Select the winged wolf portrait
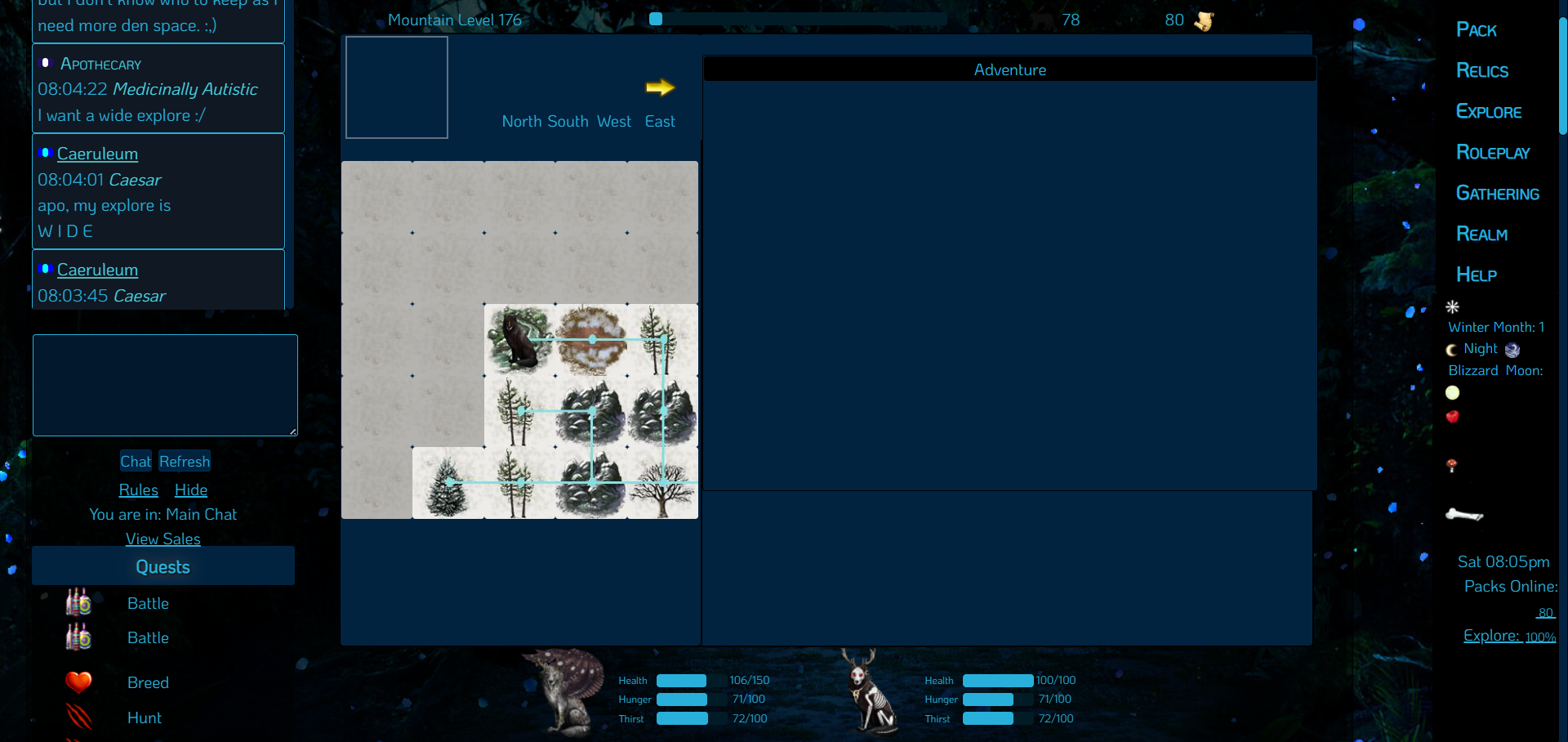 tap(565, 692)
